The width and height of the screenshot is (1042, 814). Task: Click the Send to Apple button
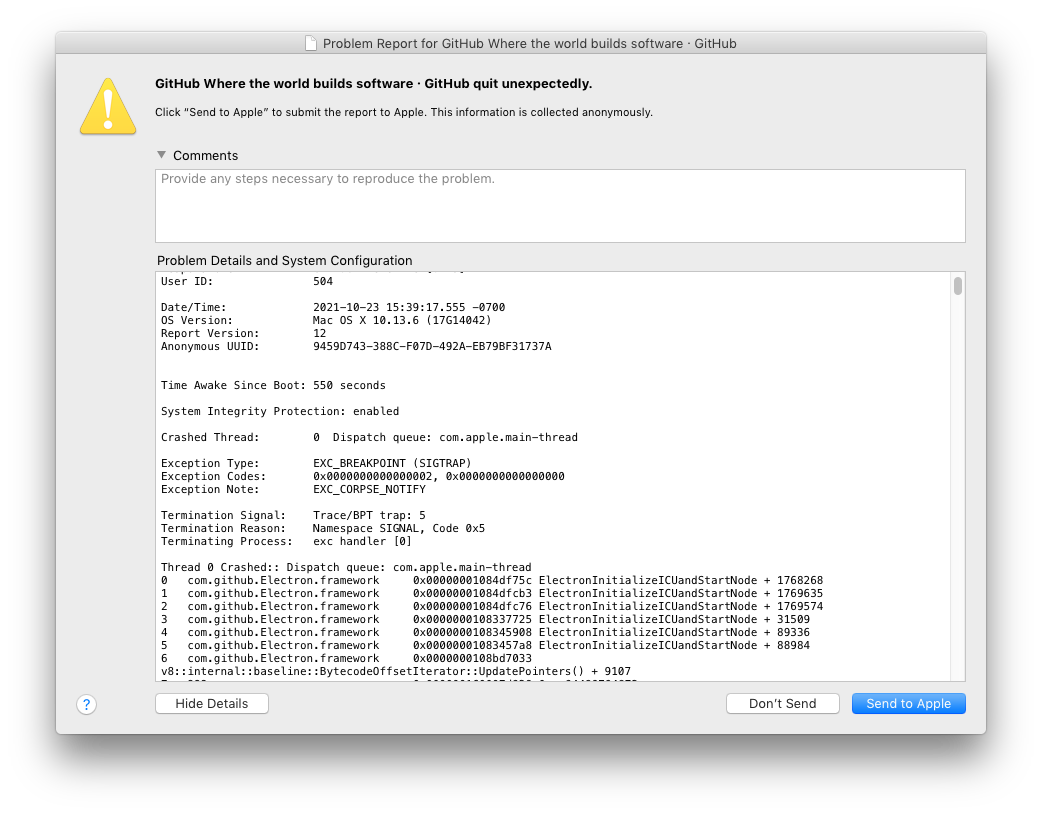coord(908,704)
